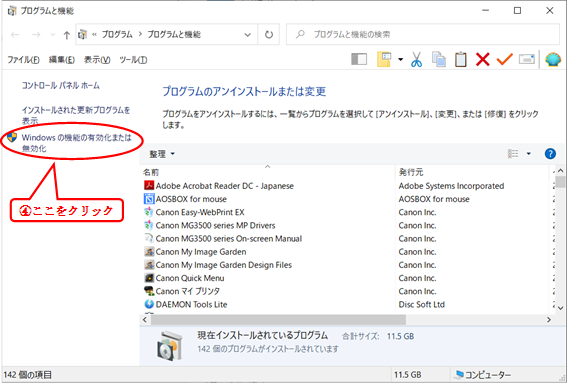Select AOSBOX for mouse program name
The height and width of the screenshot is (383, 567).
tap(191, 199)
